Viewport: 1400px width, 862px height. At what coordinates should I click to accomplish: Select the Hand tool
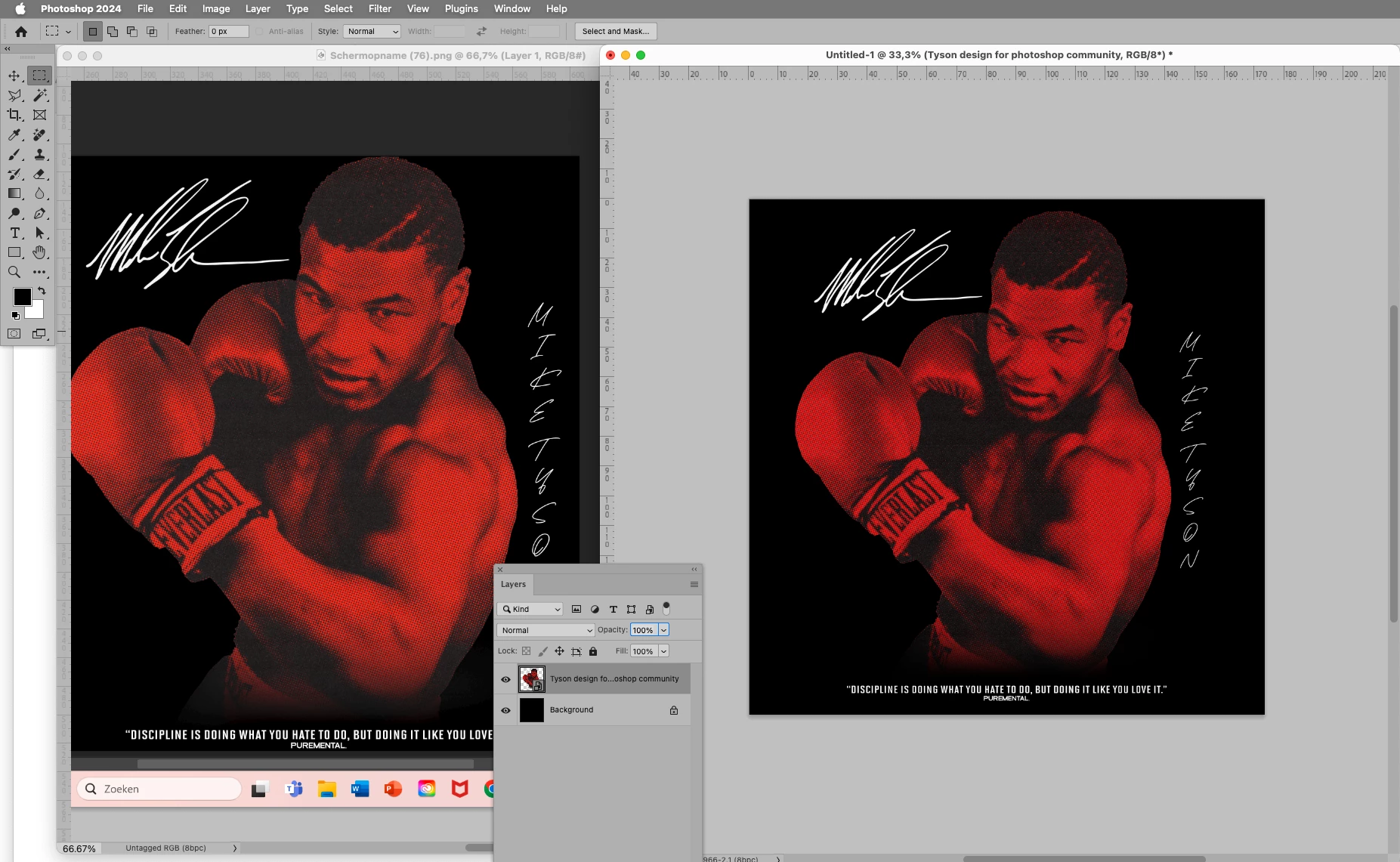coord(39,252)
